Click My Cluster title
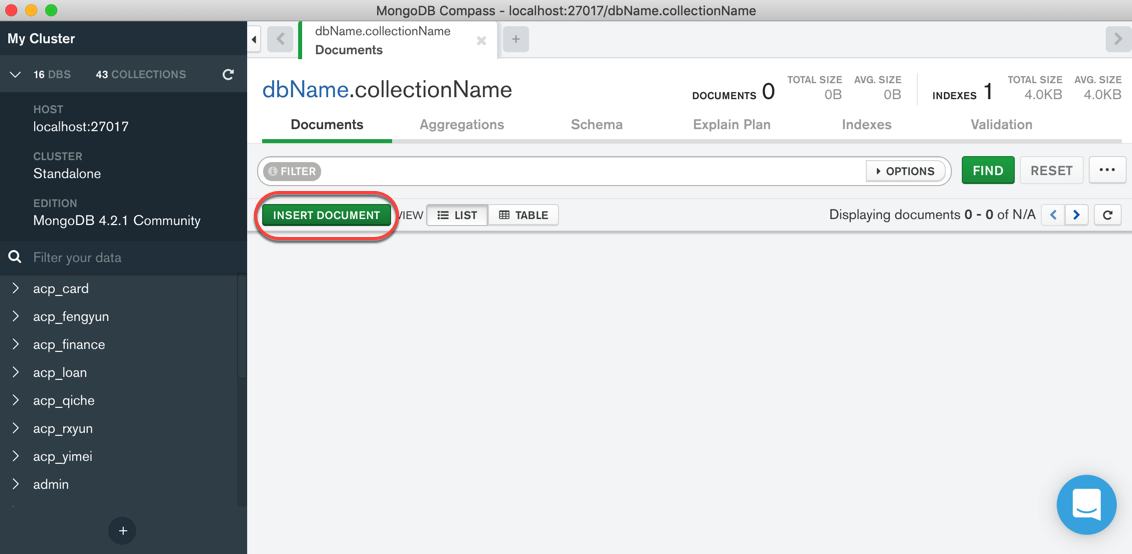1132x554 pixels. click(x=41, y=39)
